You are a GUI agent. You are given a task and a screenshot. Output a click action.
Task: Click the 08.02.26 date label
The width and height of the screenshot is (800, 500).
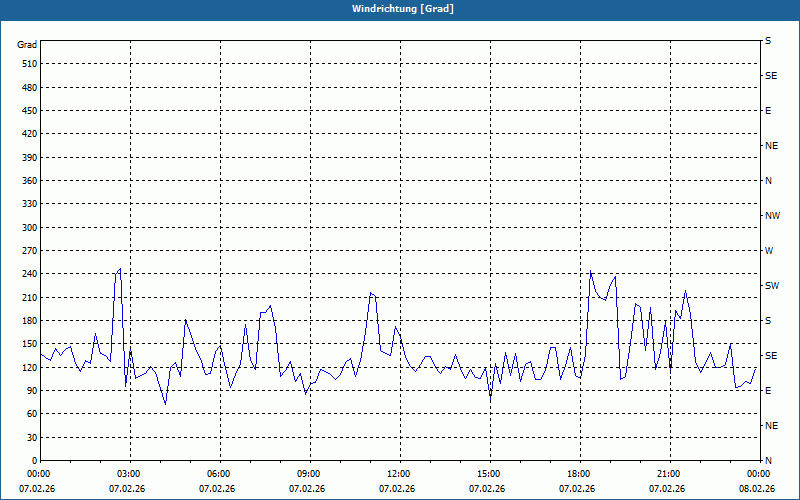click(756, 489)
